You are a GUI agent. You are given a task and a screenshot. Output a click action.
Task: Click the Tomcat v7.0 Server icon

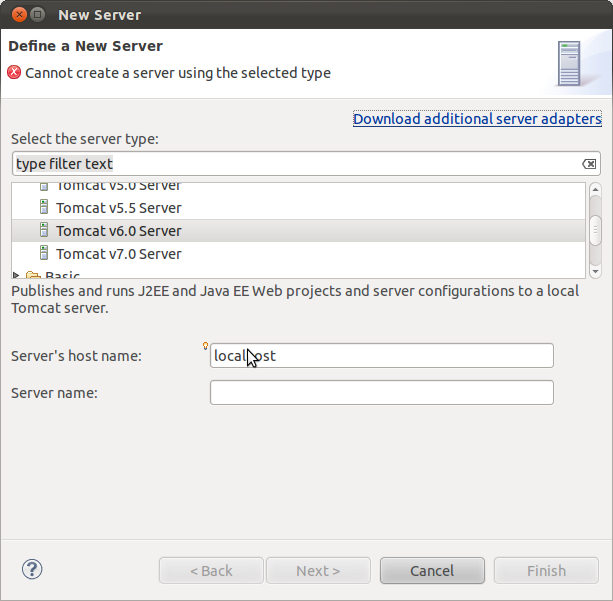click(x=44, y=253)
